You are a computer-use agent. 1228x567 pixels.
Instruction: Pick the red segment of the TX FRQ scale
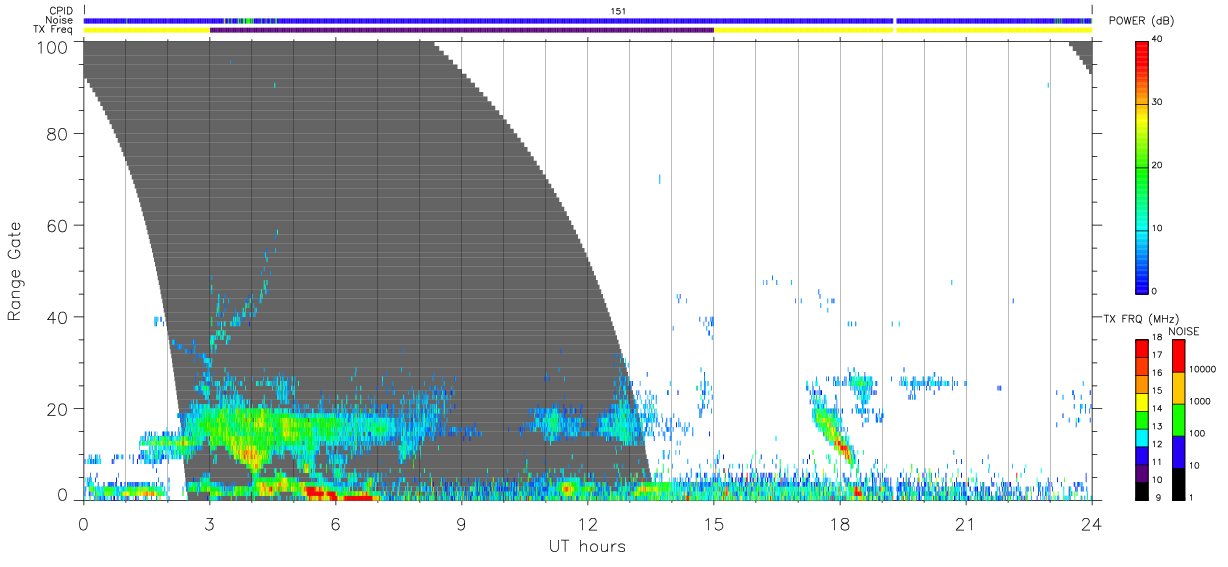[x=1141, y=349]
